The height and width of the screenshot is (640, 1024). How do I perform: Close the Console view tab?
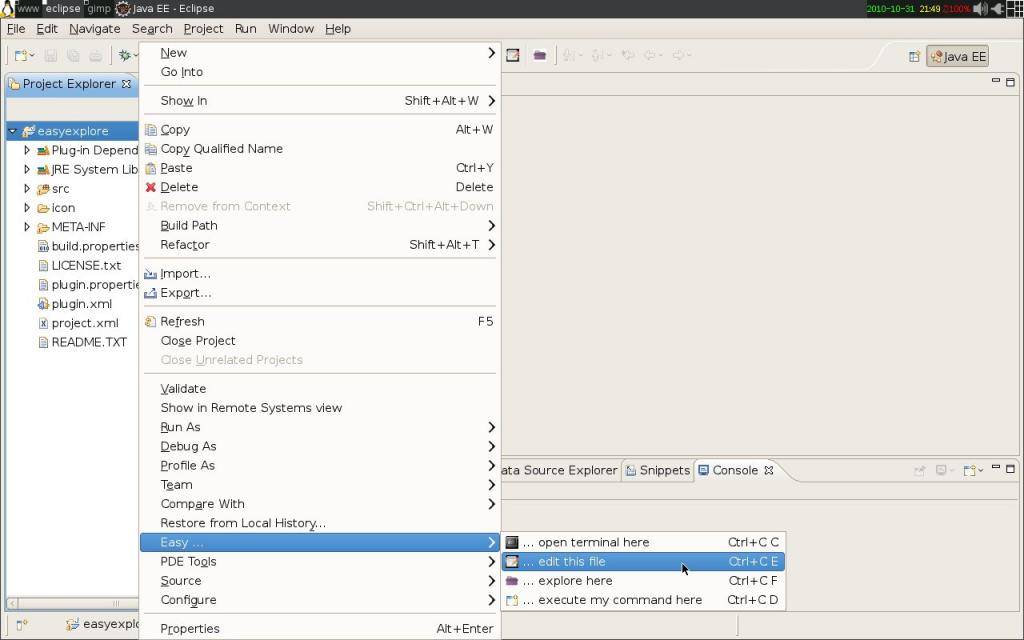[x=769, y=470]
